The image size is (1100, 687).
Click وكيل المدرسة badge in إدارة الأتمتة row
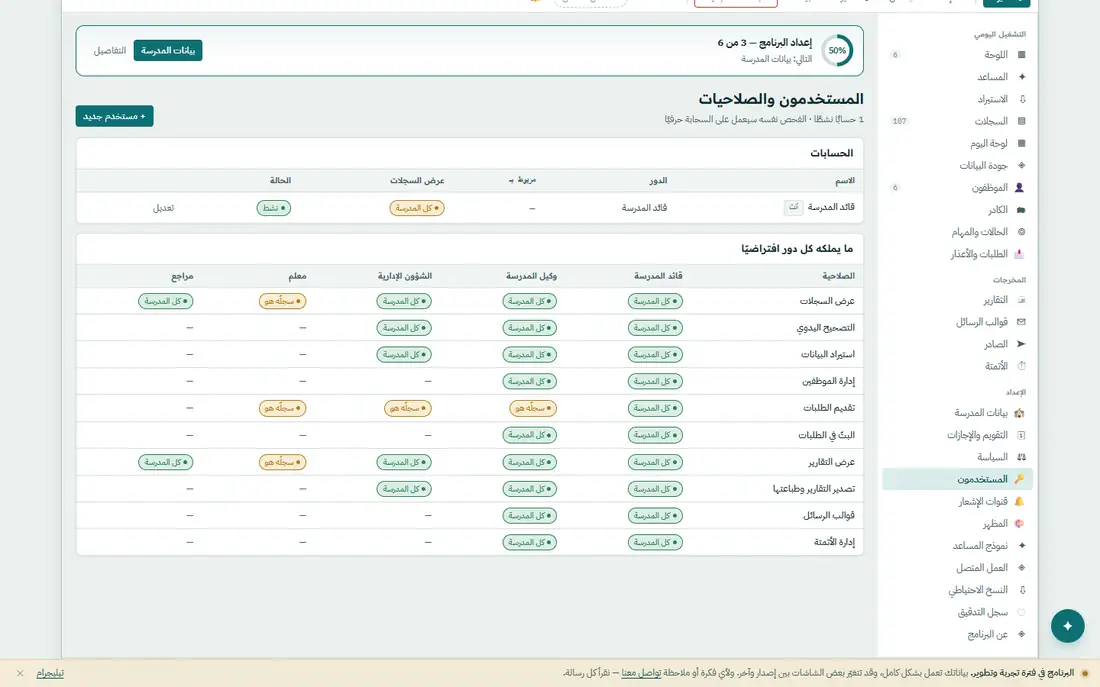click(x=530, y=542)
